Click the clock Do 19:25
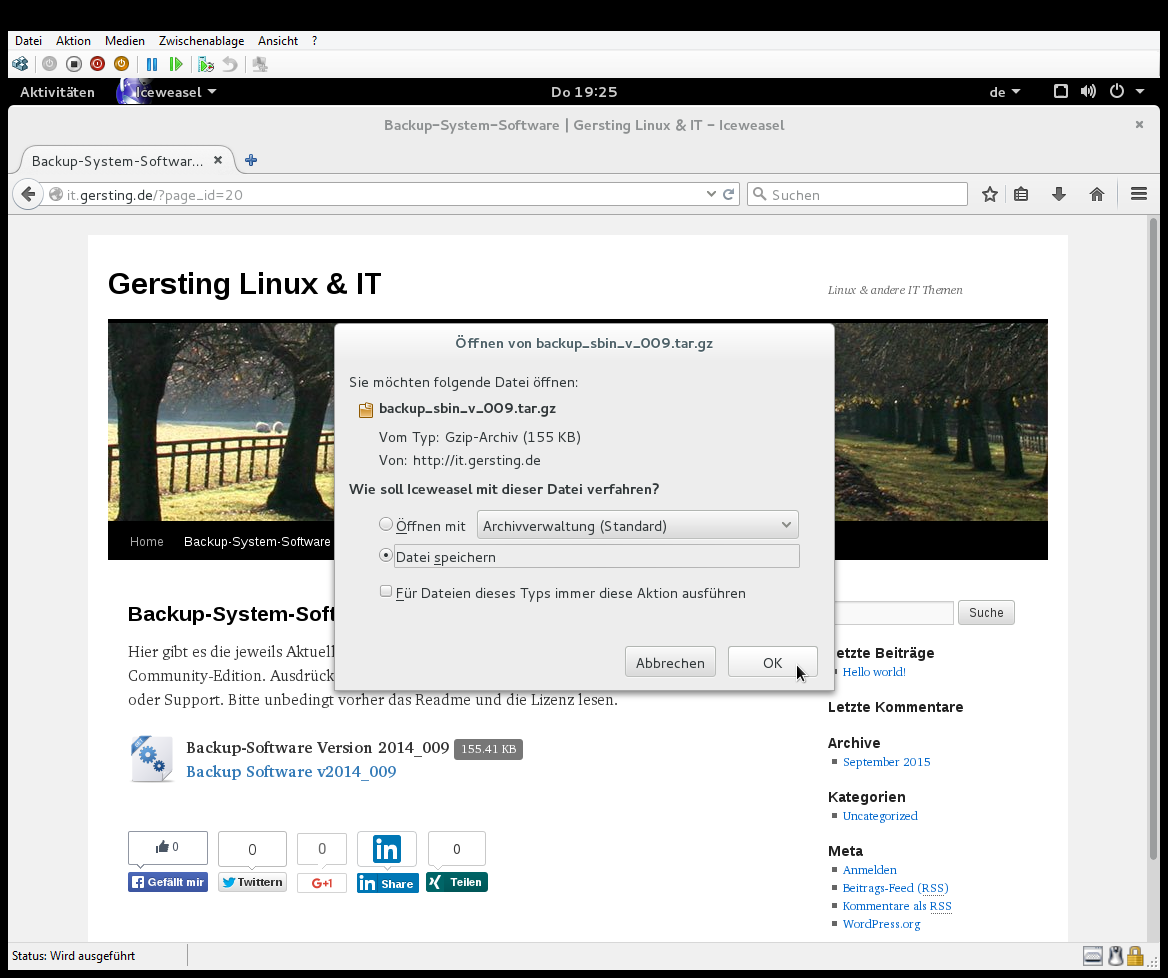The width and height of the screenshot is (1168, 978). [x=584, y=92]
